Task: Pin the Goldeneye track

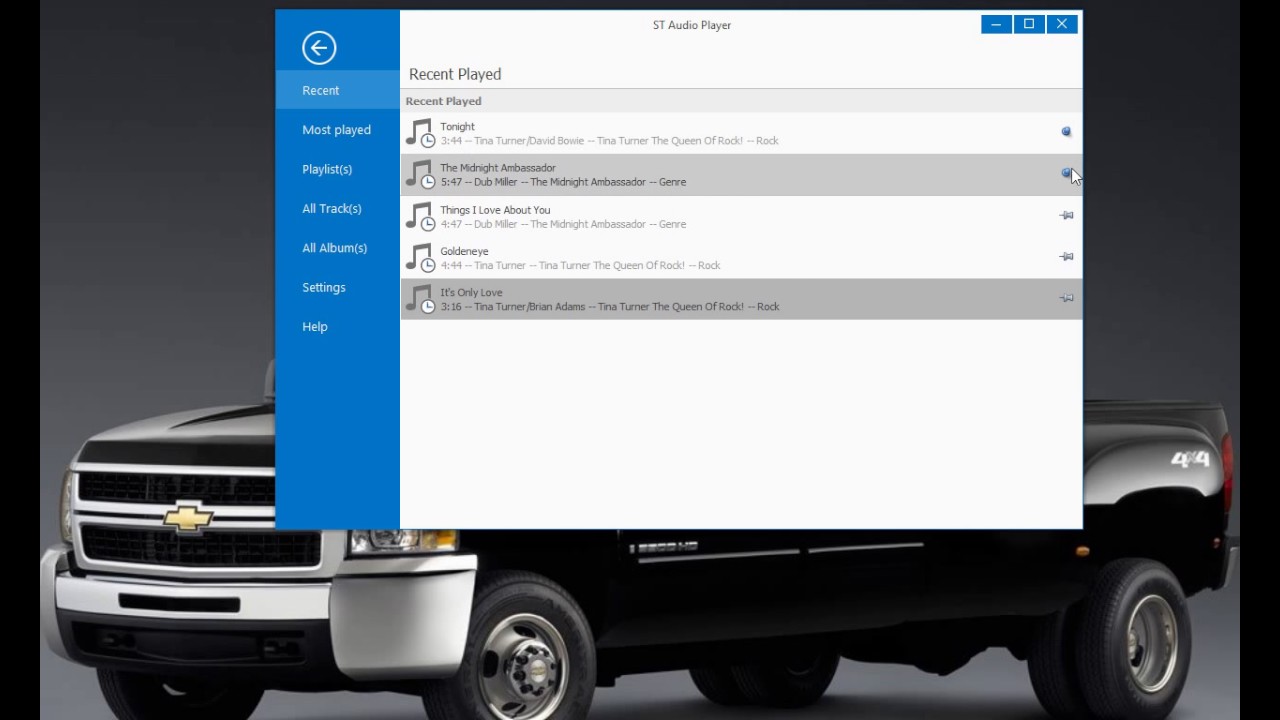Action: (1066, 256)
